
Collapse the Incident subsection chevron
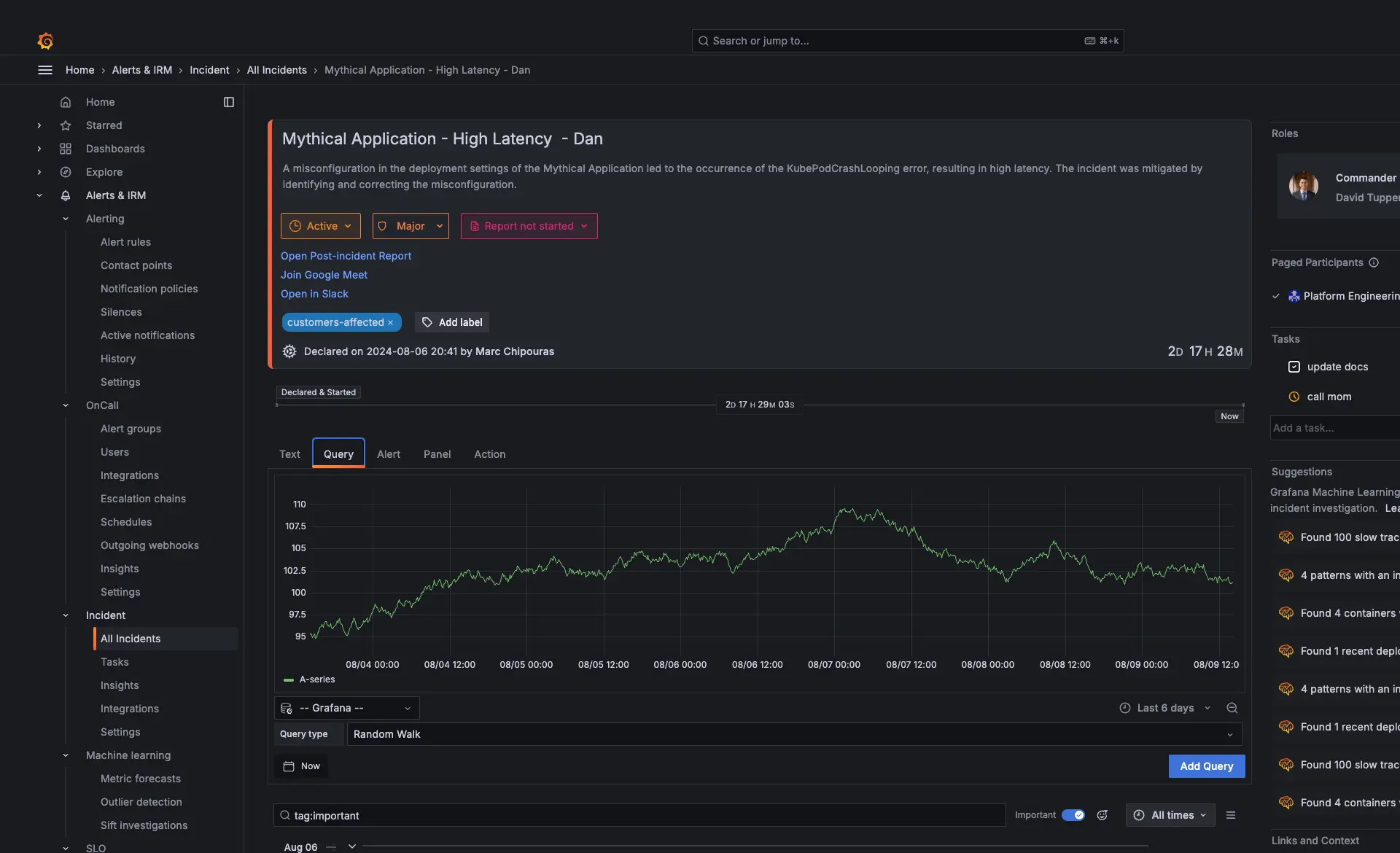66,615
